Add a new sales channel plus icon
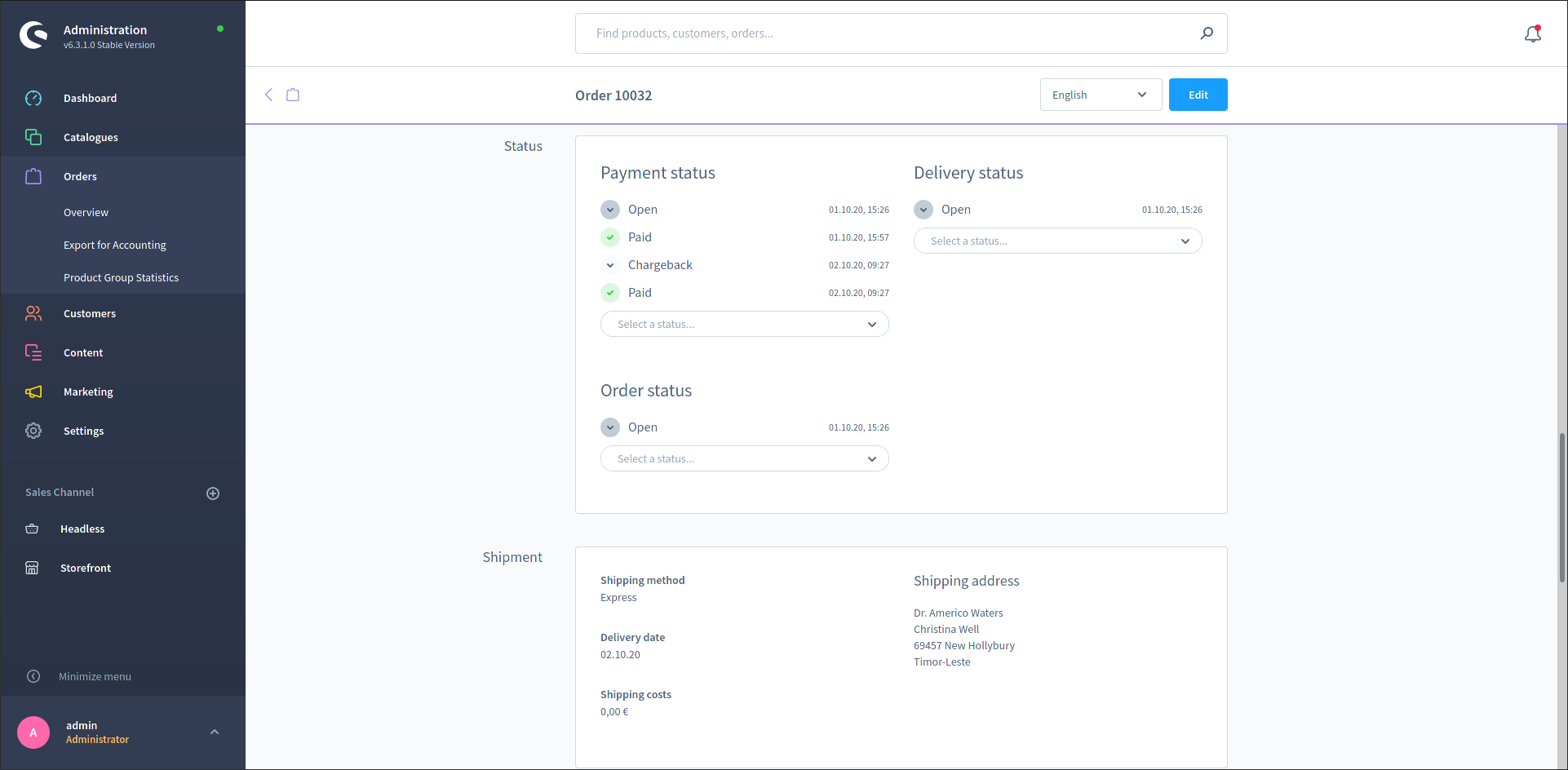This screenshot has width=1568, height=770. click(213, 493)
